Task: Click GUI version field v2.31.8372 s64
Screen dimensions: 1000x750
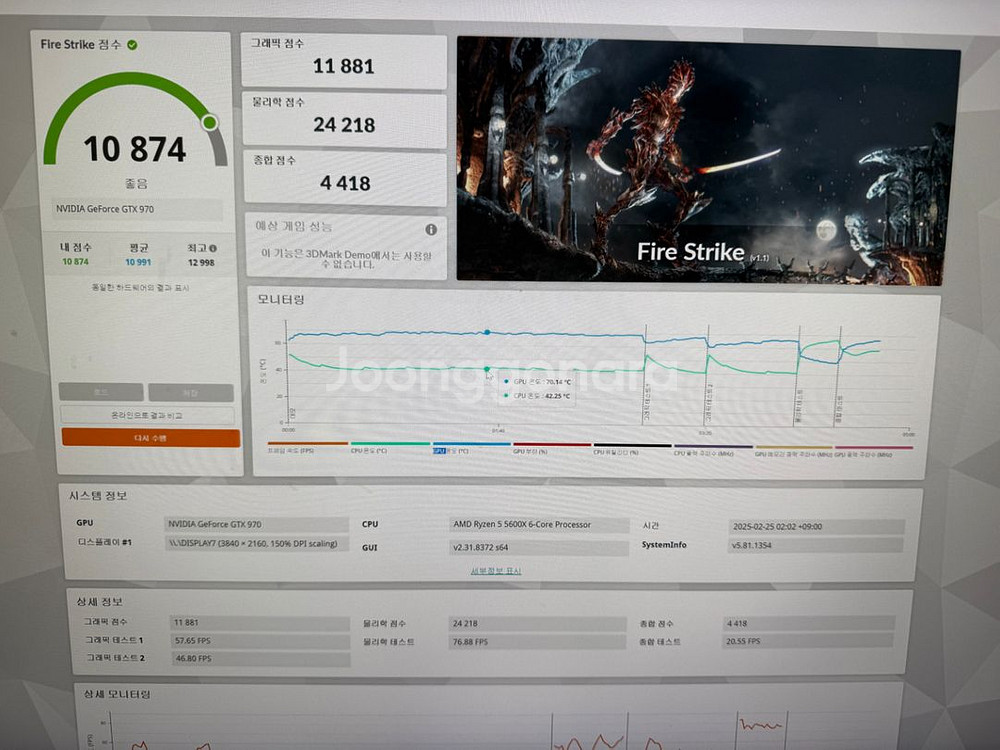Action: click(x=539, y=547)
